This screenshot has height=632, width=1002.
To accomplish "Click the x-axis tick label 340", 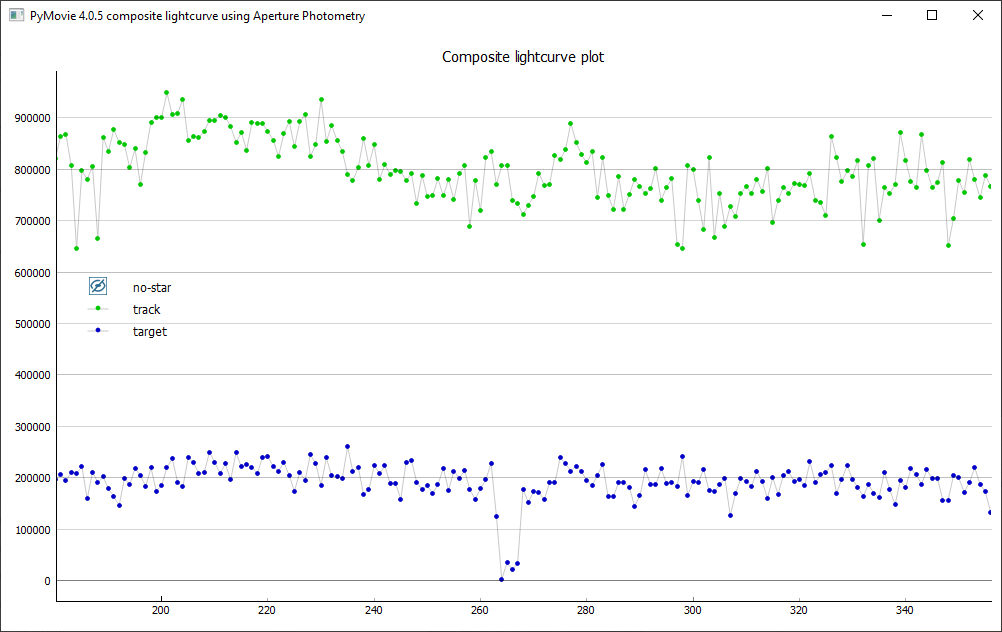I will [905, 609].
